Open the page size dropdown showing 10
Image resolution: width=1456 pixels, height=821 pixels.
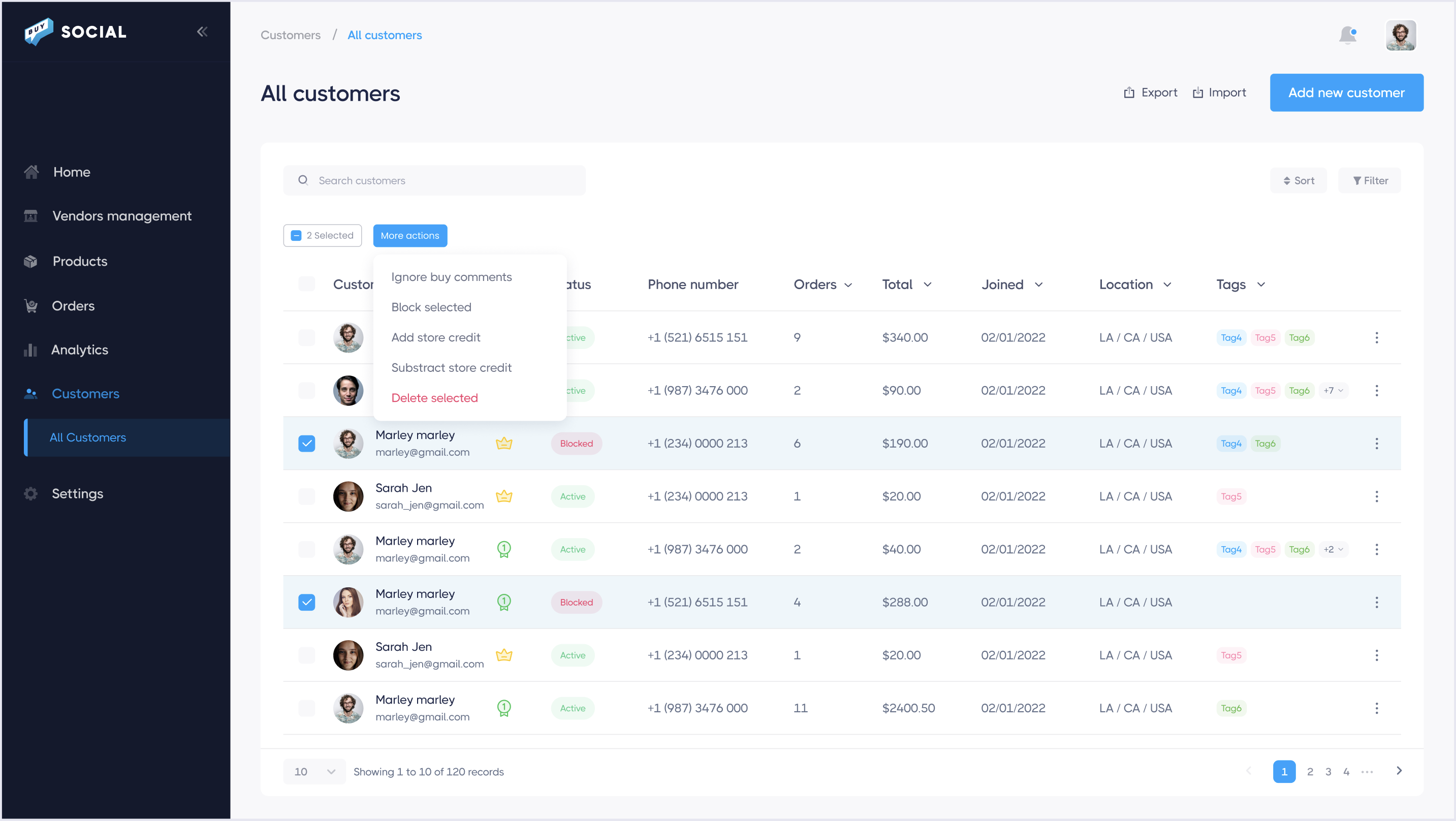[x=313, y=771]
